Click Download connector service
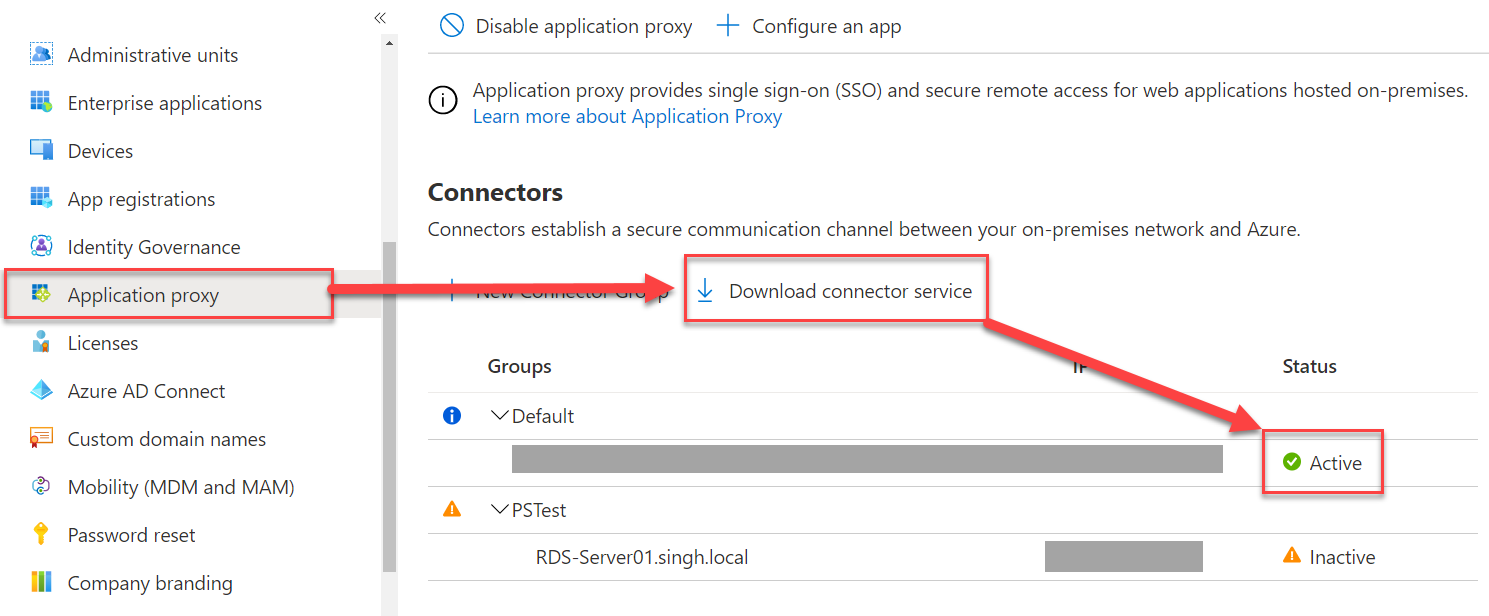This screenshot has width=1489, height=616. [850, 290]
